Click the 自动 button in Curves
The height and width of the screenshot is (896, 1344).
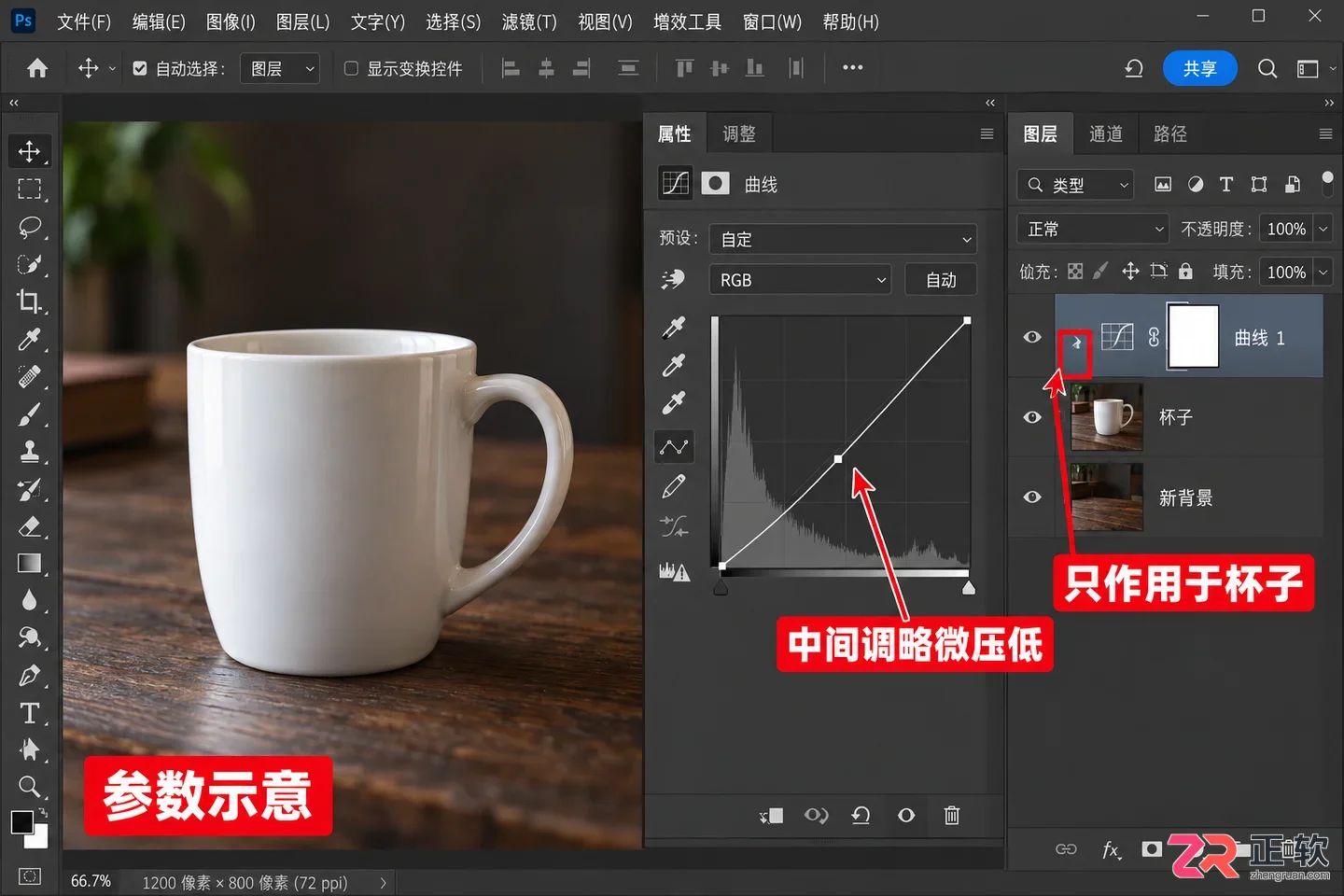click(941, 280)
